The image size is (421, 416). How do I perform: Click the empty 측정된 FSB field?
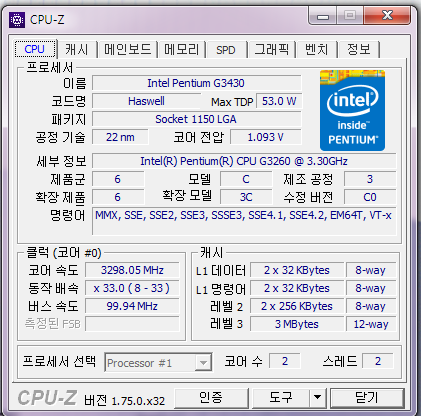click(132, 324)
